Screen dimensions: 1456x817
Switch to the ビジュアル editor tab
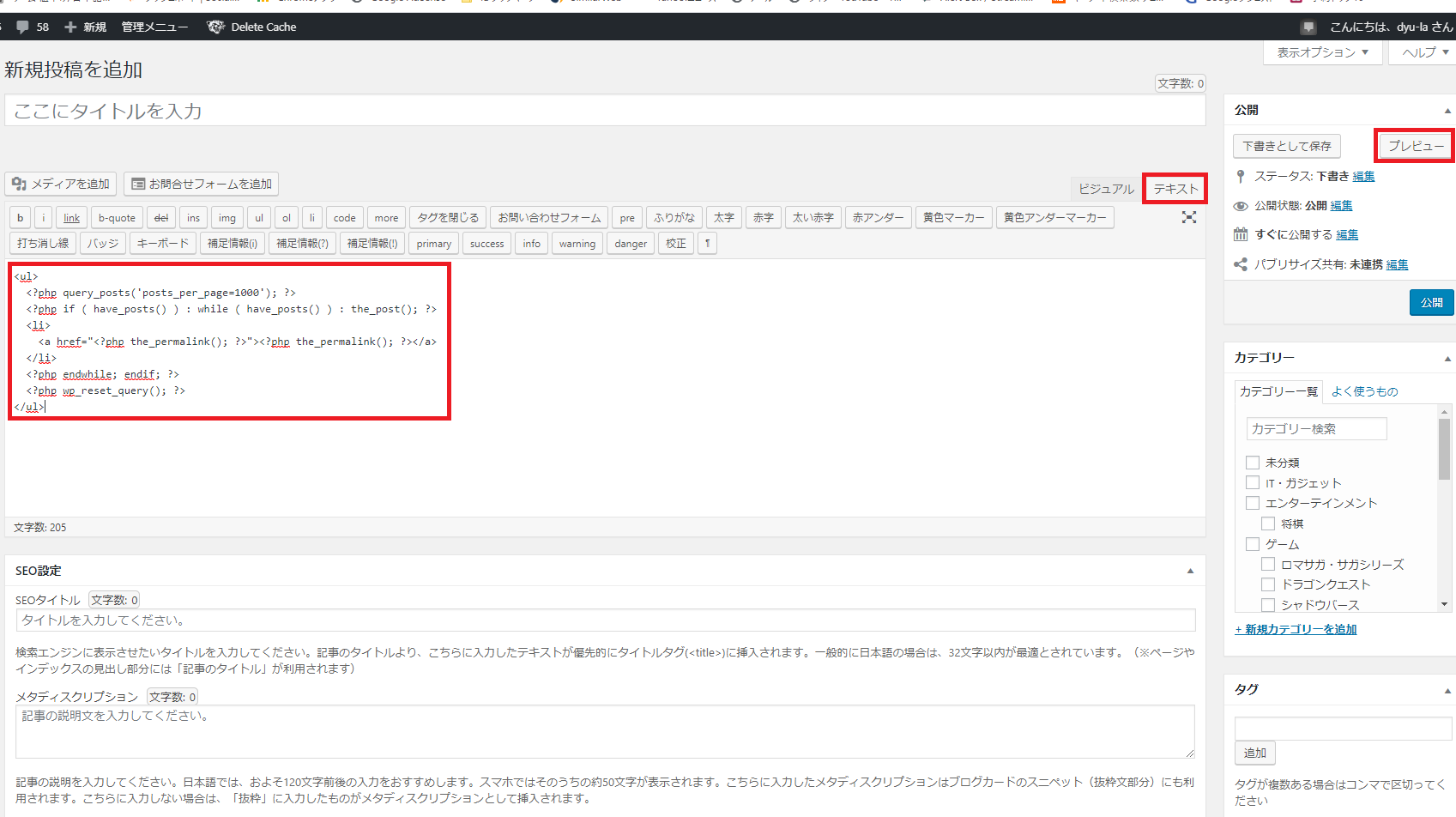1106,189
